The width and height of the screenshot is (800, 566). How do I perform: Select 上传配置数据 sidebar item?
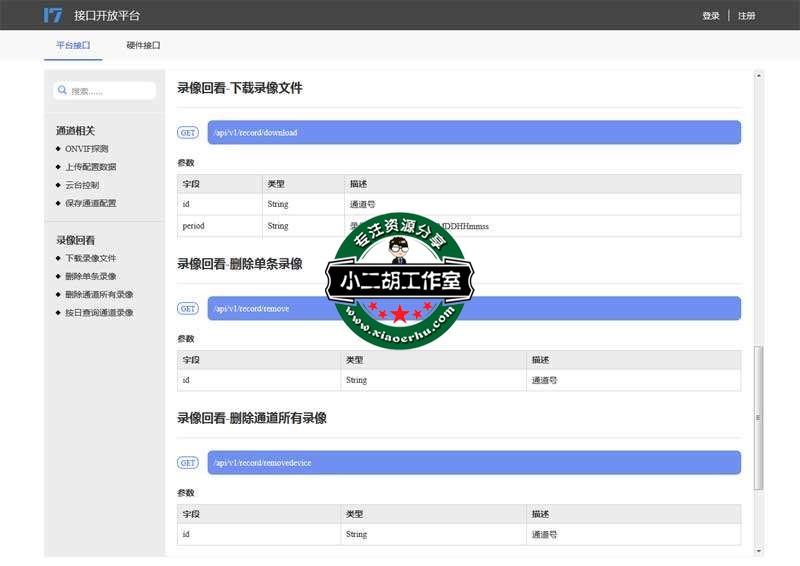coord(90,167)
